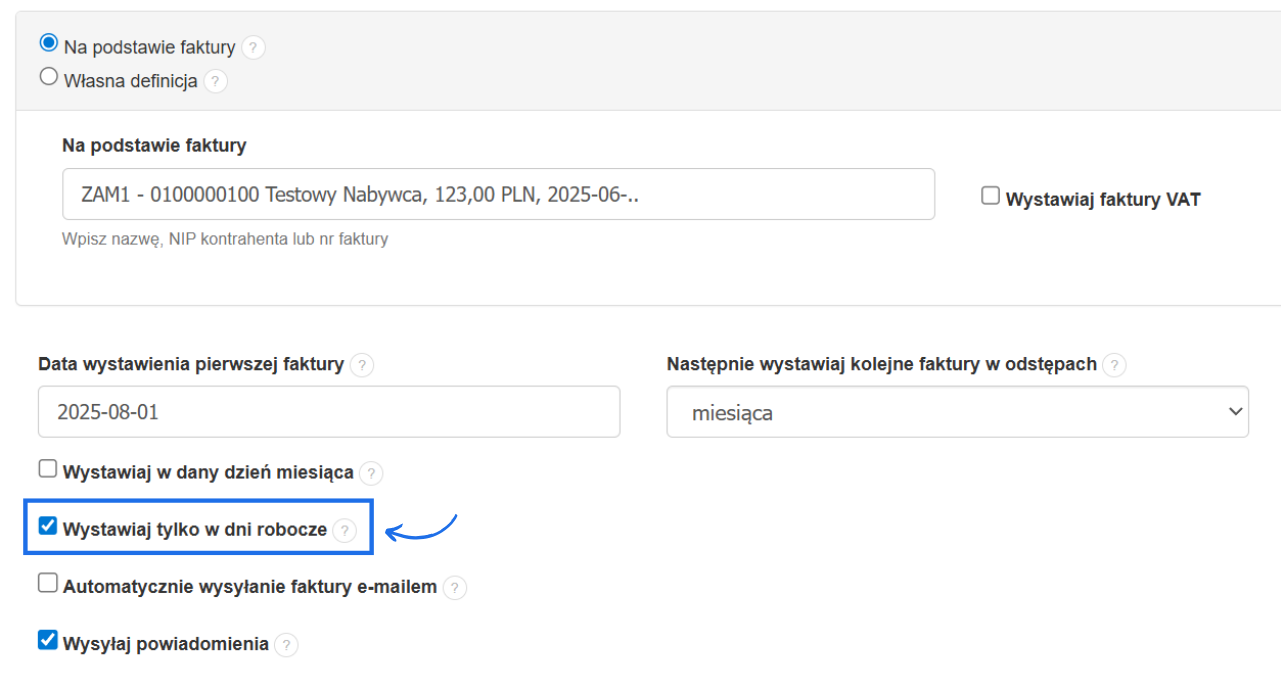The image size is (1281, 678).
Task: Click help icon next to 'Własna definicja'
Action: [x=216, y=81]
